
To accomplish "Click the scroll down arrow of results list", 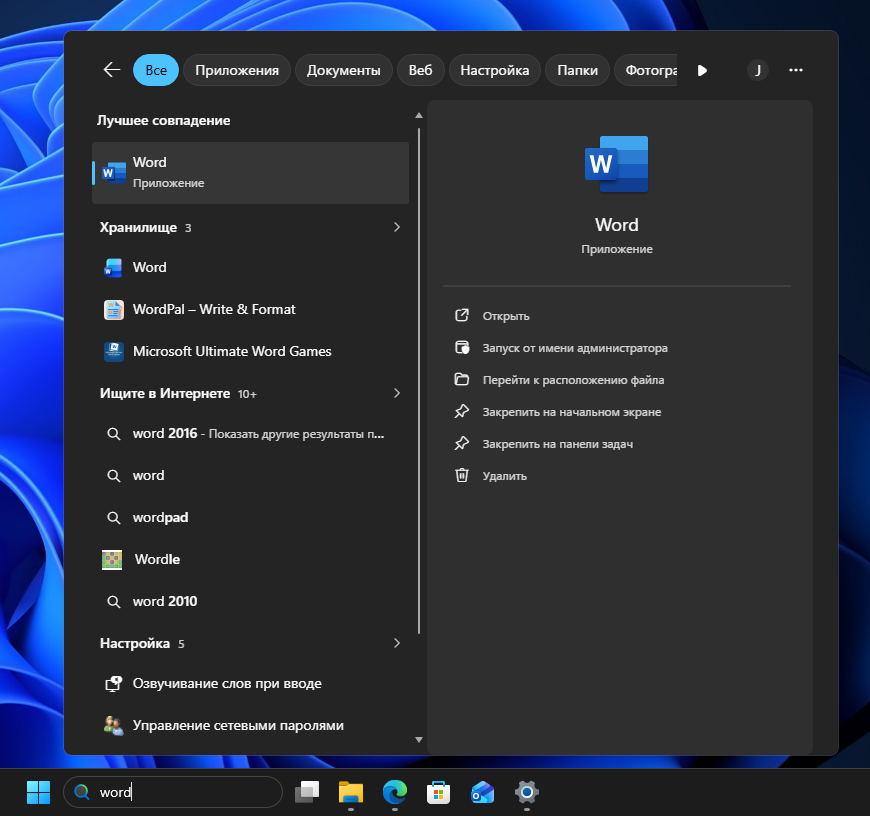I will [419, 739].
